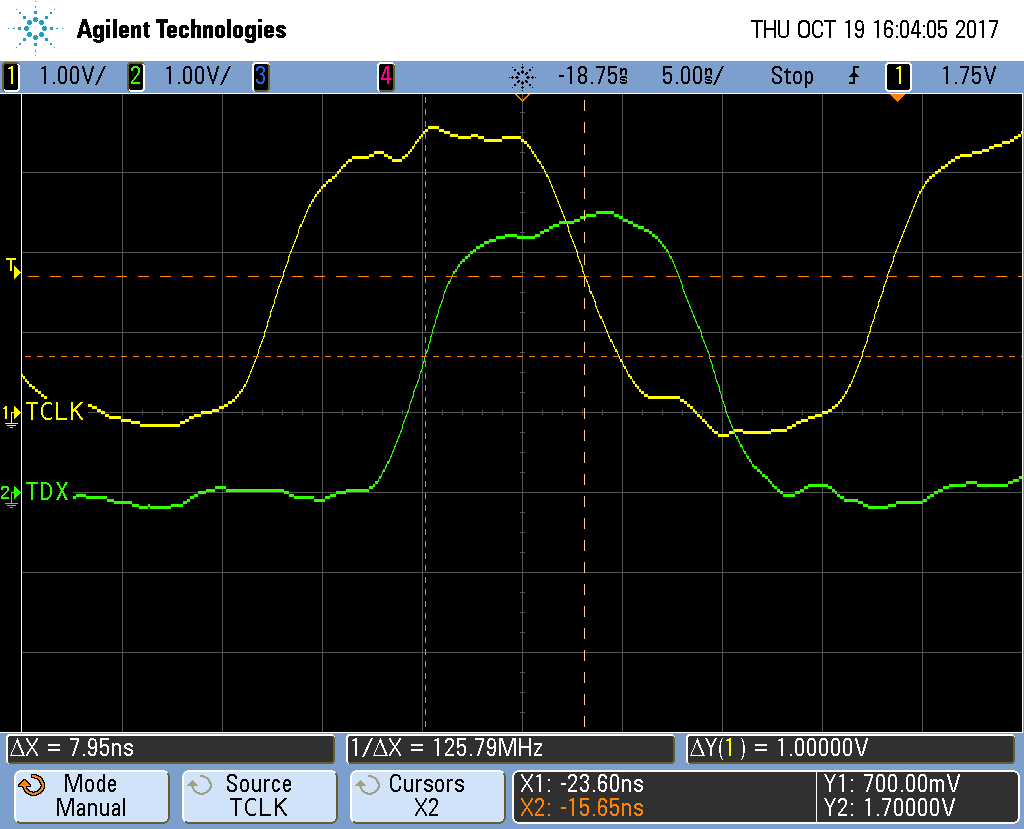Click the rotary knob icon on Mode softkey

click(32, 786)
